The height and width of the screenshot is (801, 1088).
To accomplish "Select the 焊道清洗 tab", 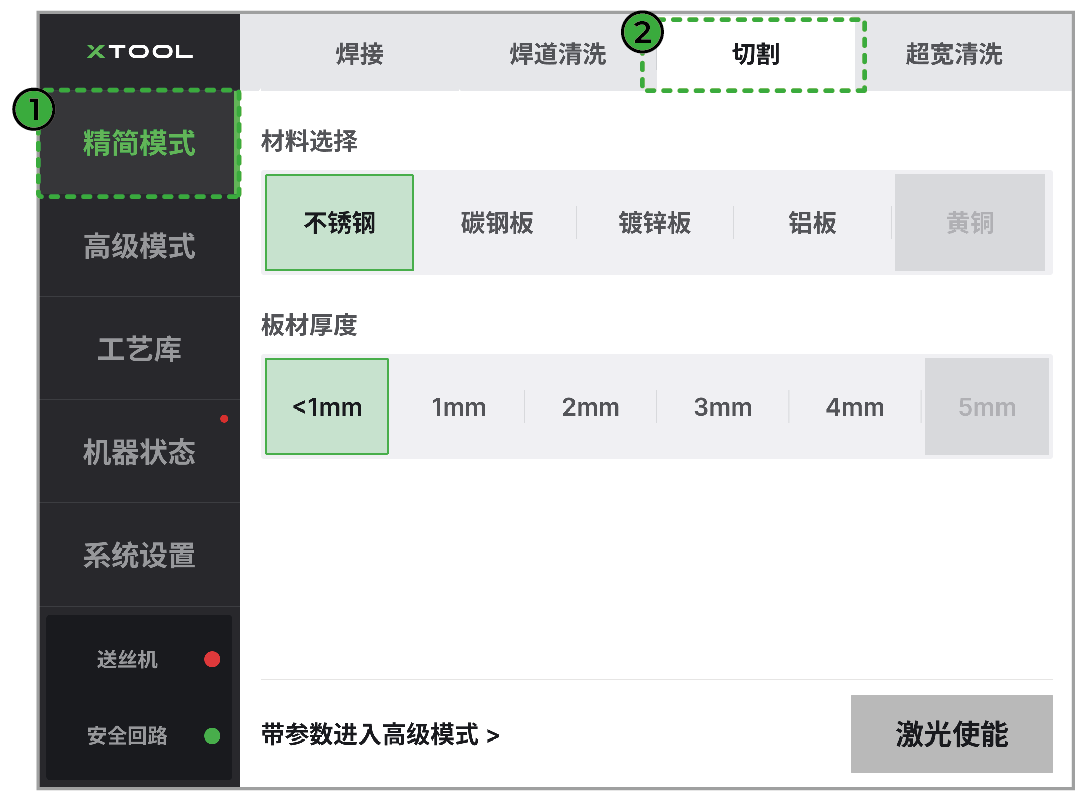I will click(558, 53).
